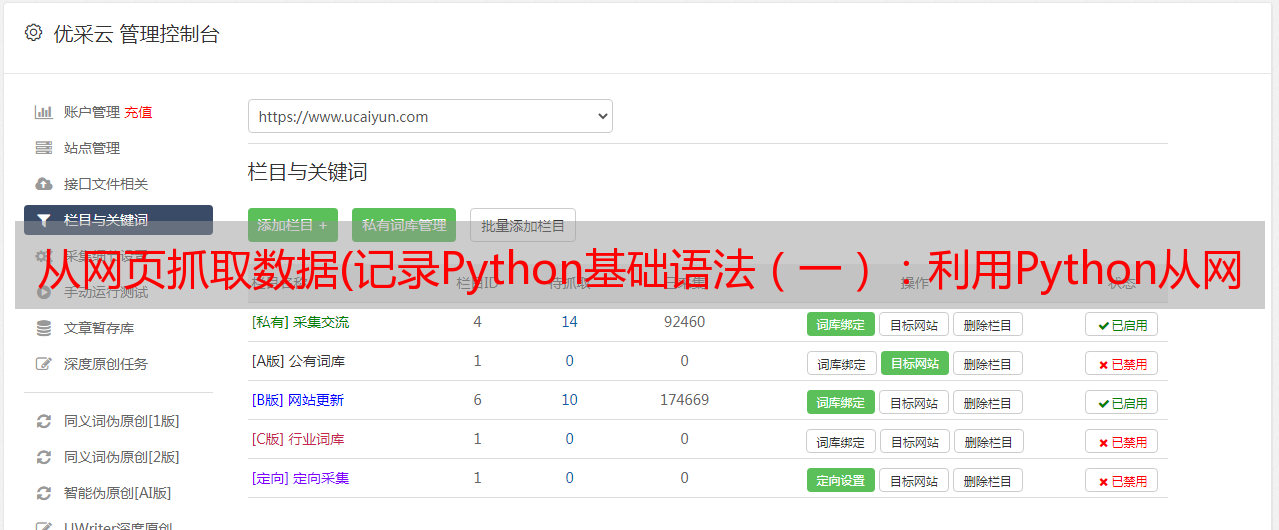Click 定向设置 for 定向采集 row
Image resolution: width=1279 pixels, height=530 pixels.
coord(841,480)
